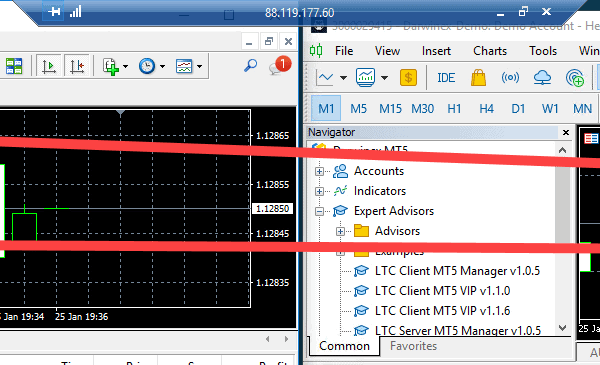Click the MT5 candlestick app icon beside File
Viewport: 600px width, 365px height.
(316, 51)
